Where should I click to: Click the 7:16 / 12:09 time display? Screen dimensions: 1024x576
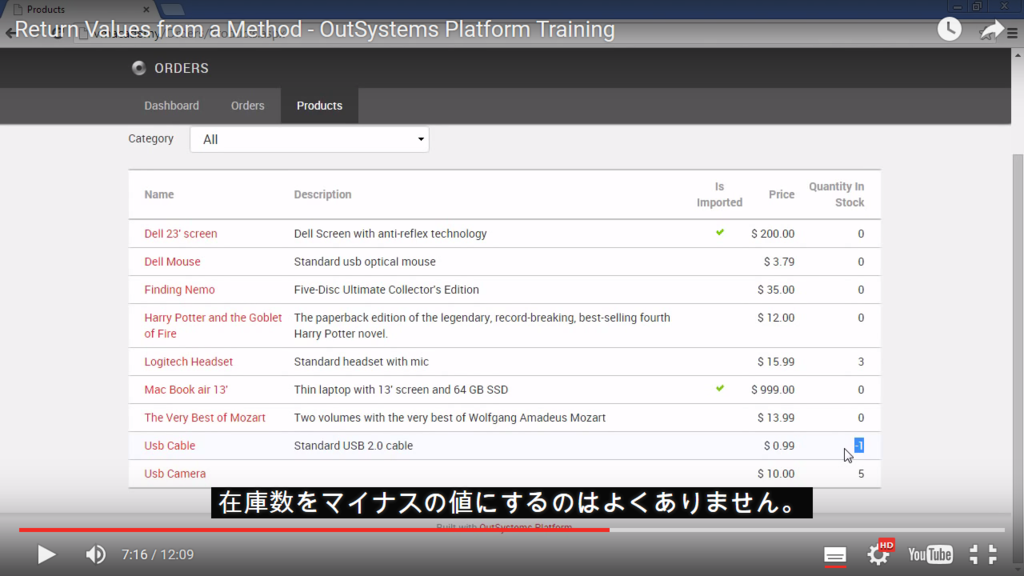[157, 554]
